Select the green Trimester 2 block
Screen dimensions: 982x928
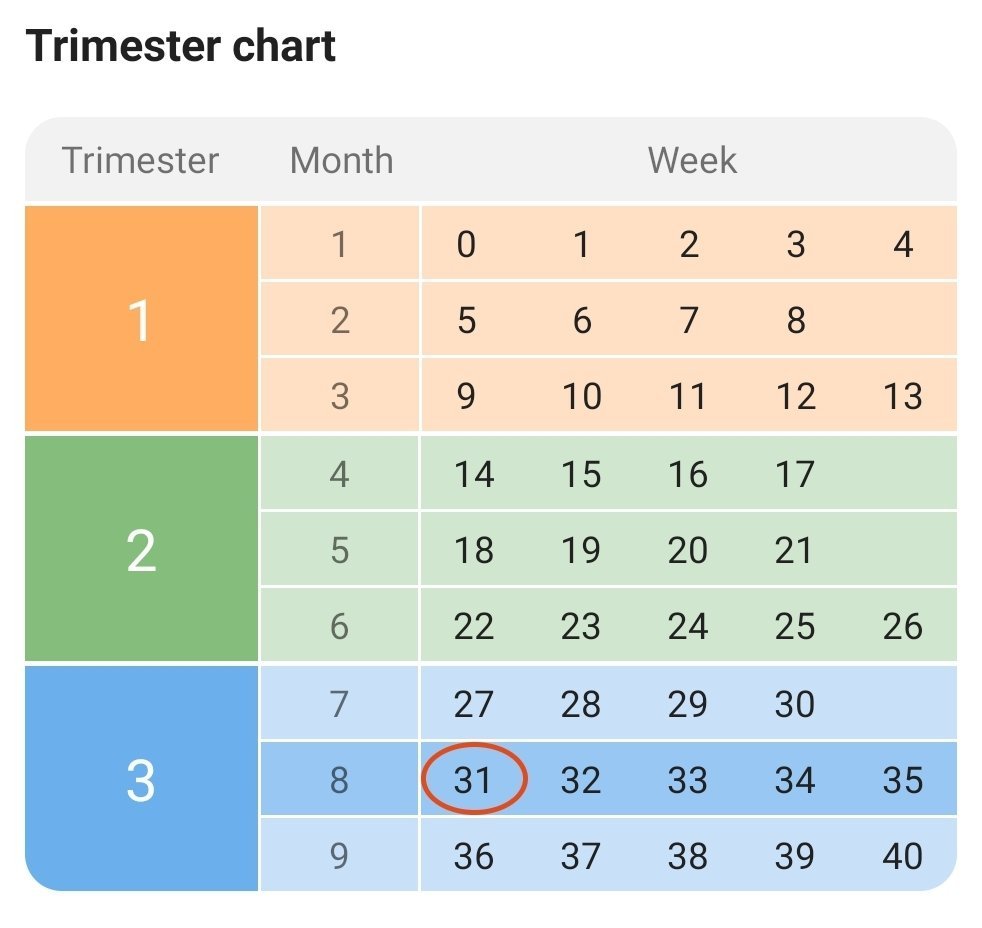pyautogui.click(x=141, y=549)
